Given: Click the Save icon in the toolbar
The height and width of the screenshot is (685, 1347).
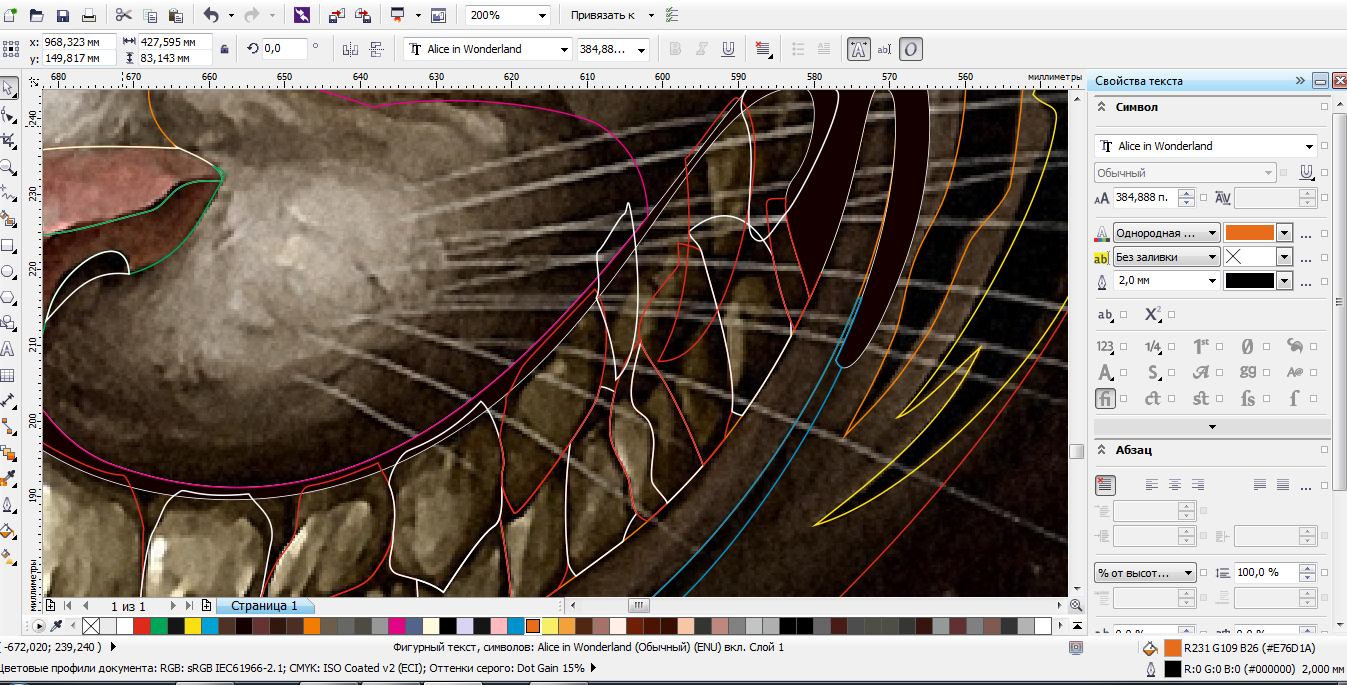Looking at the screenshot, I should point(62,15).
